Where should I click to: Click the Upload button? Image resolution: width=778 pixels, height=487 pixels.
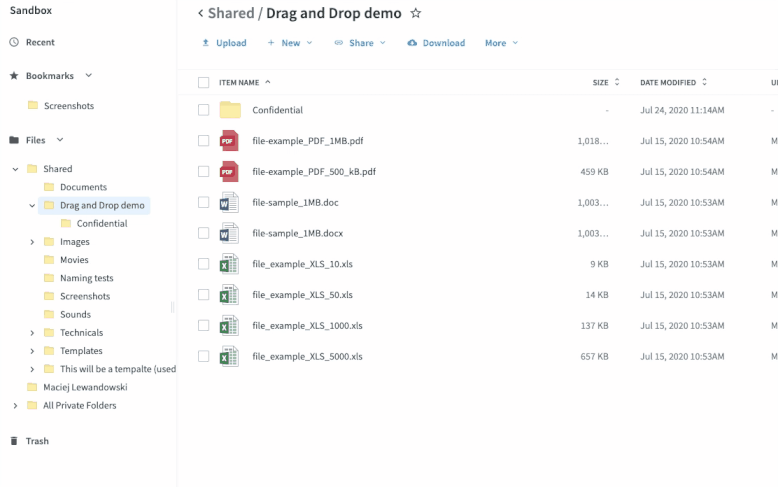coord(224,43)
